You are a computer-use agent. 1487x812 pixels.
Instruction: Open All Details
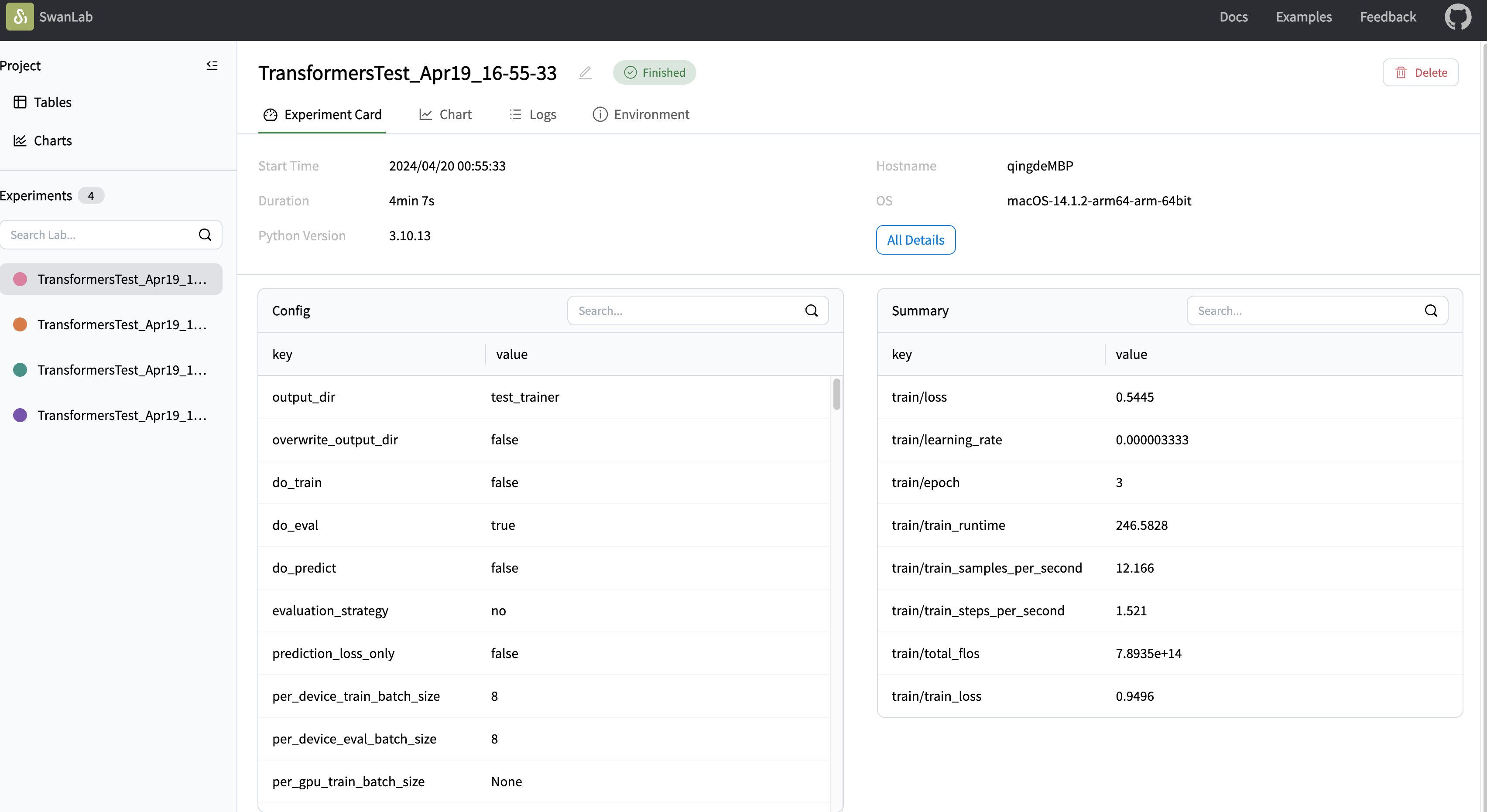coord(915,240)
